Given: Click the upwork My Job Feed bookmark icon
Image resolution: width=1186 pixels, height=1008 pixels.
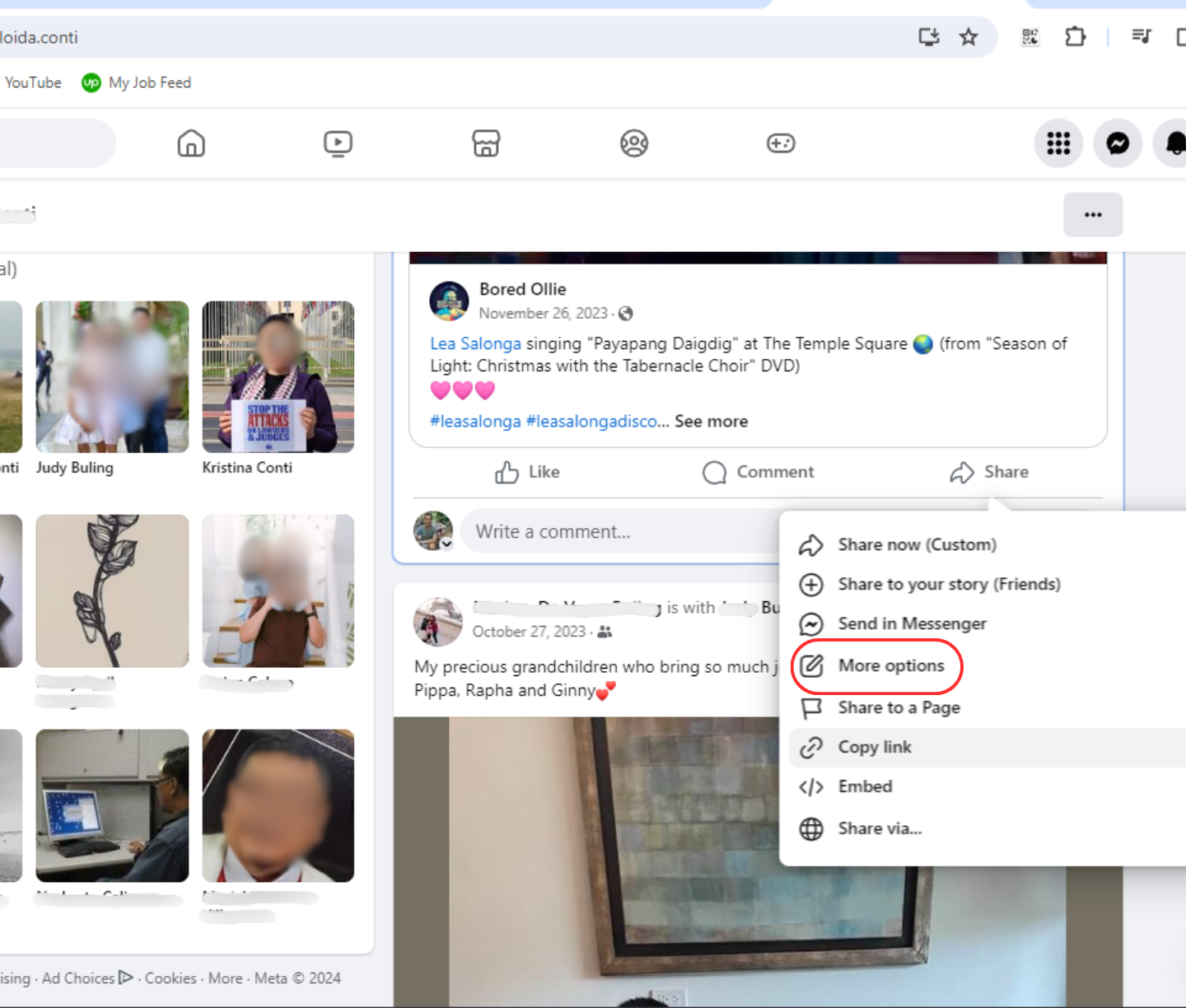Looking at the screenshot, I should point(91,82).
